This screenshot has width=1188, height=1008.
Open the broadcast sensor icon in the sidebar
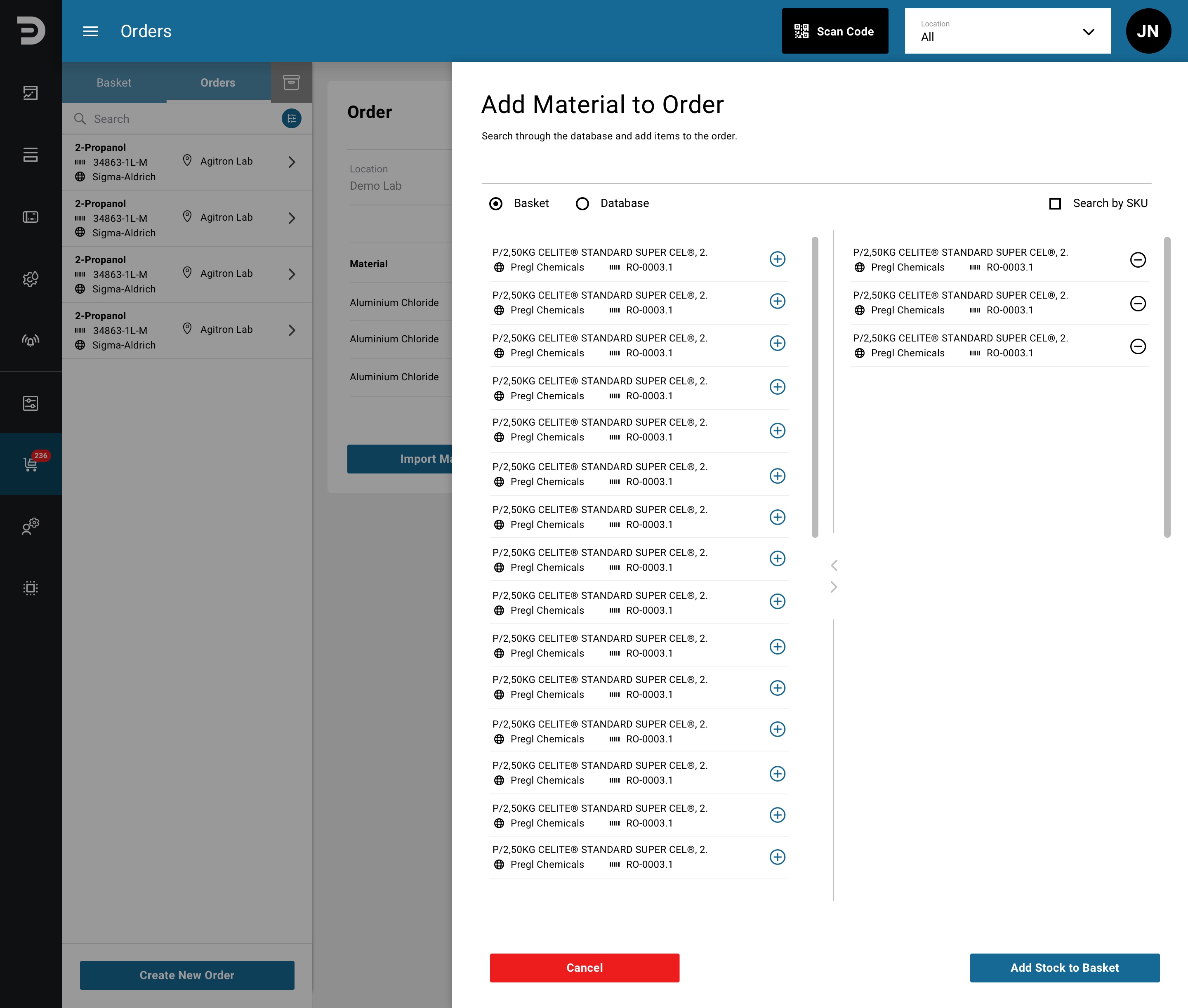(31, 341)
